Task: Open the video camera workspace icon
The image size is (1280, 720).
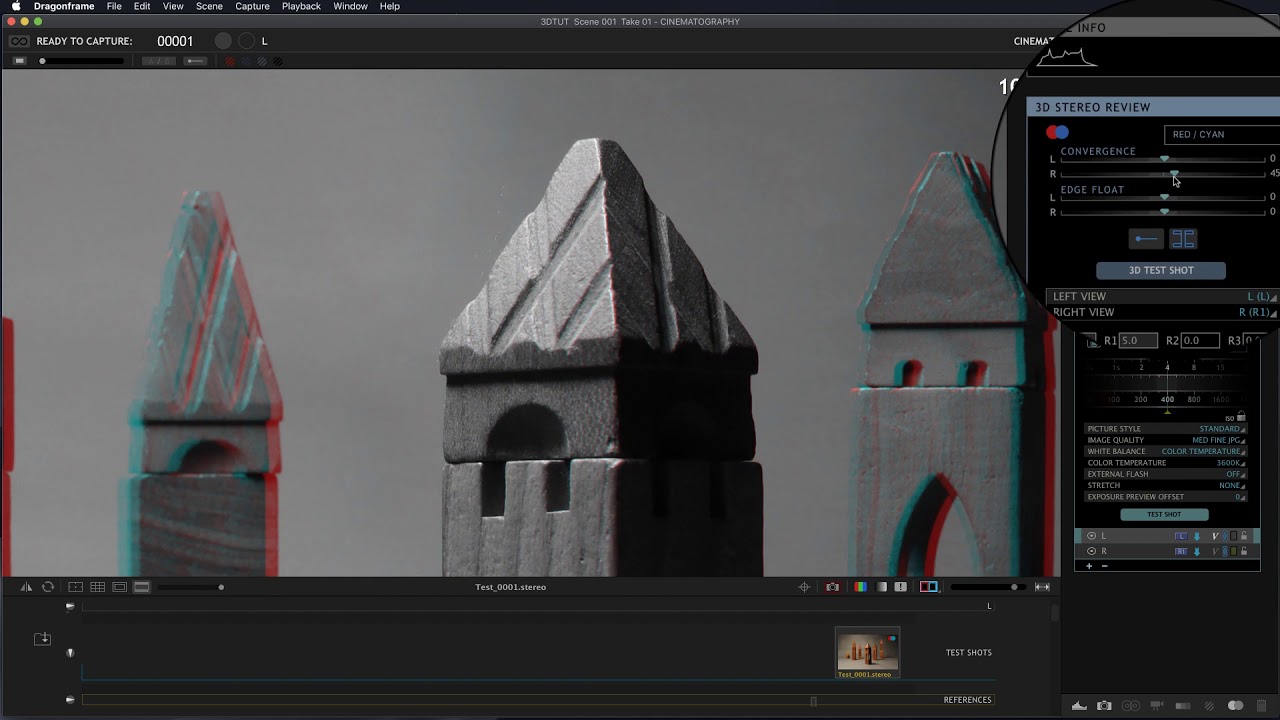Action: 1157,706
